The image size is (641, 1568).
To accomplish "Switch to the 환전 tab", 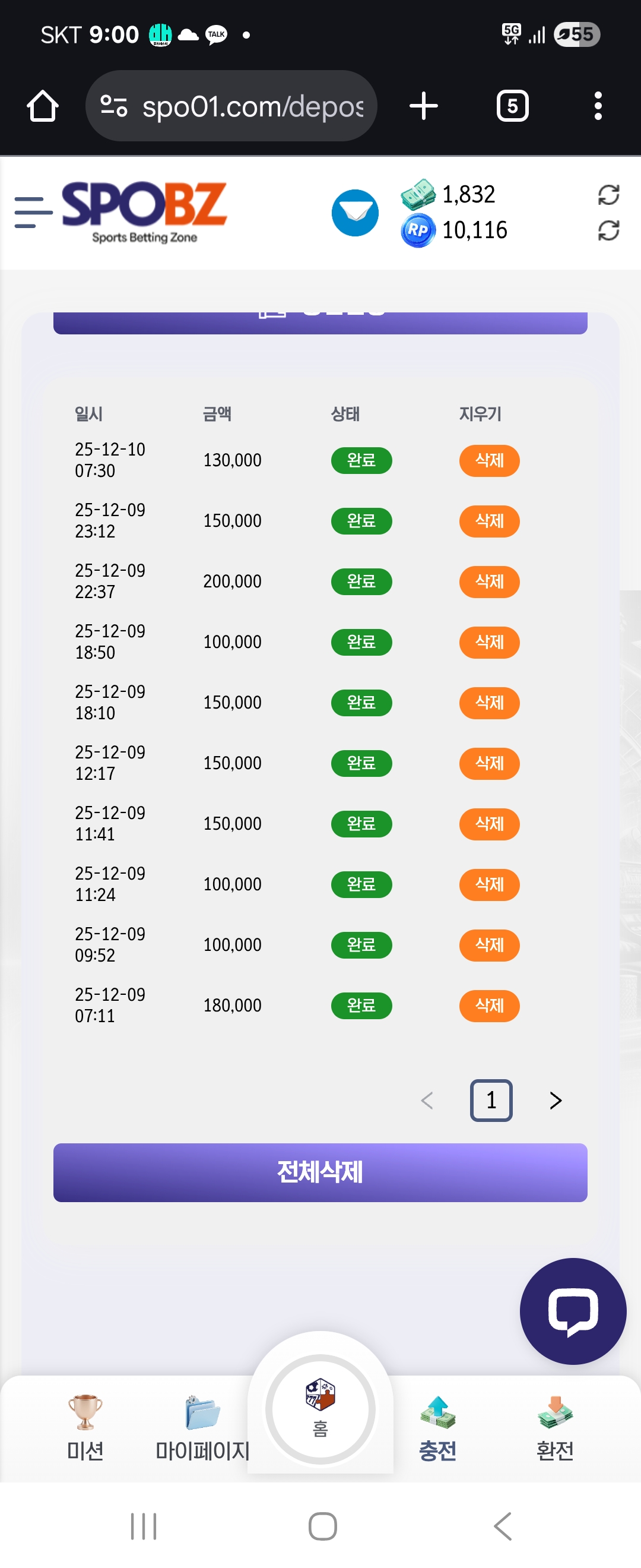I will (x=554, y=1427).
